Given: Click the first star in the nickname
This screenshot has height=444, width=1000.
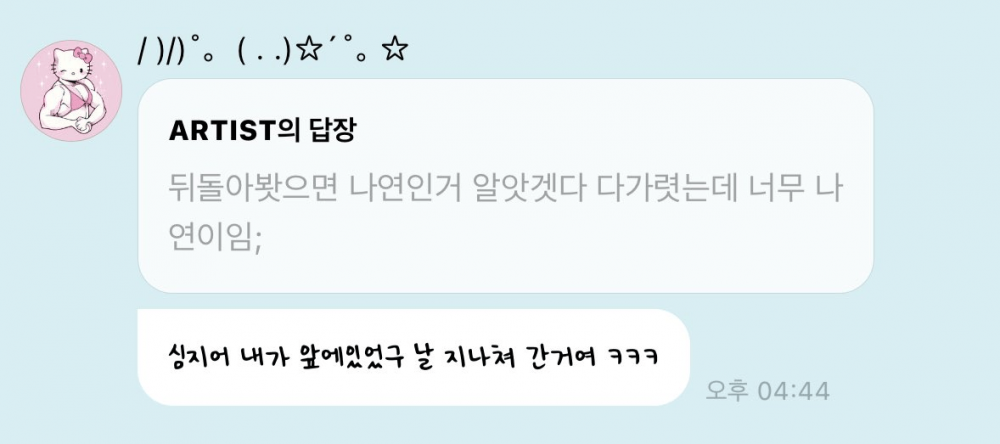Looking at the screenshot, I should pos(310,50).
